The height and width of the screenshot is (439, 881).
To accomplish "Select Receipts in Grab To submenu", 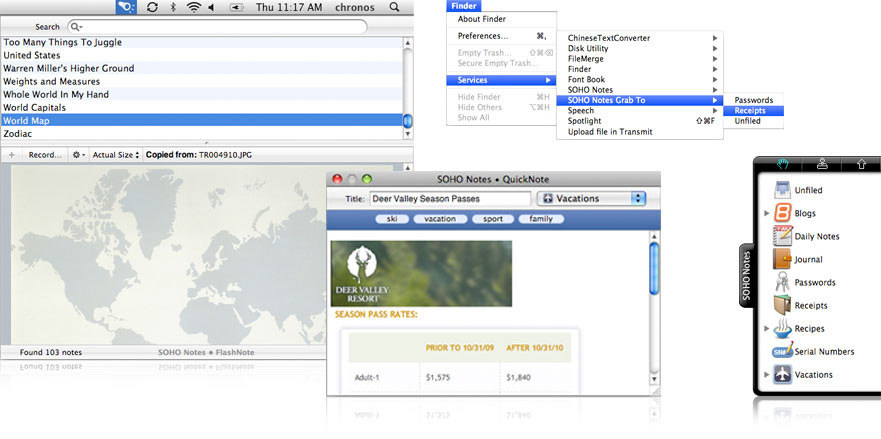I will pyautogui.click(x=753, y=111).
